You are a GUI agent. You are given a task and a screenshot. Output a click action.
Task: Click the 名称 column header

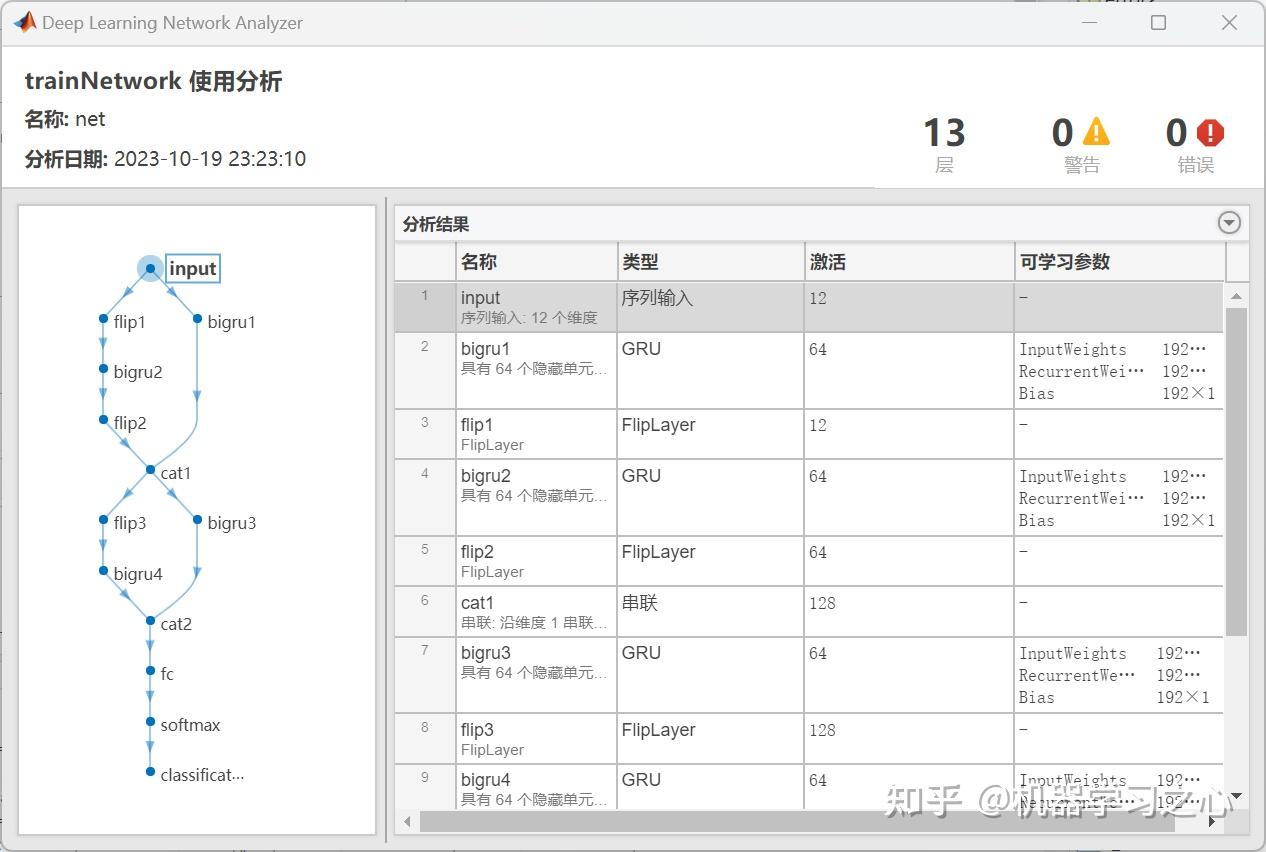click(478, 261)
